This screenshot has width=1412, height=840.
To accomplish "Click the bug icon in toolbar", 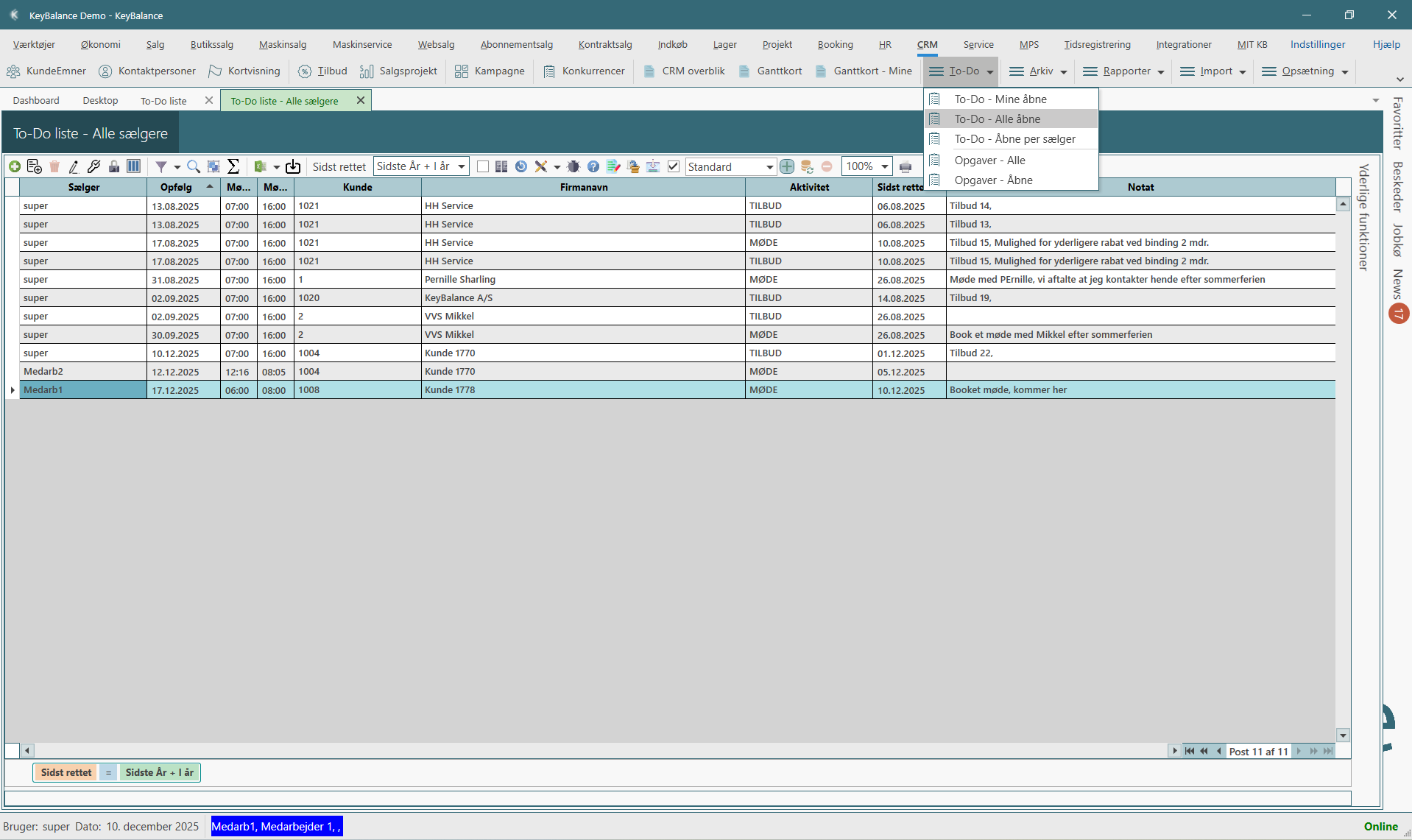I will click(x=573, y=166).
